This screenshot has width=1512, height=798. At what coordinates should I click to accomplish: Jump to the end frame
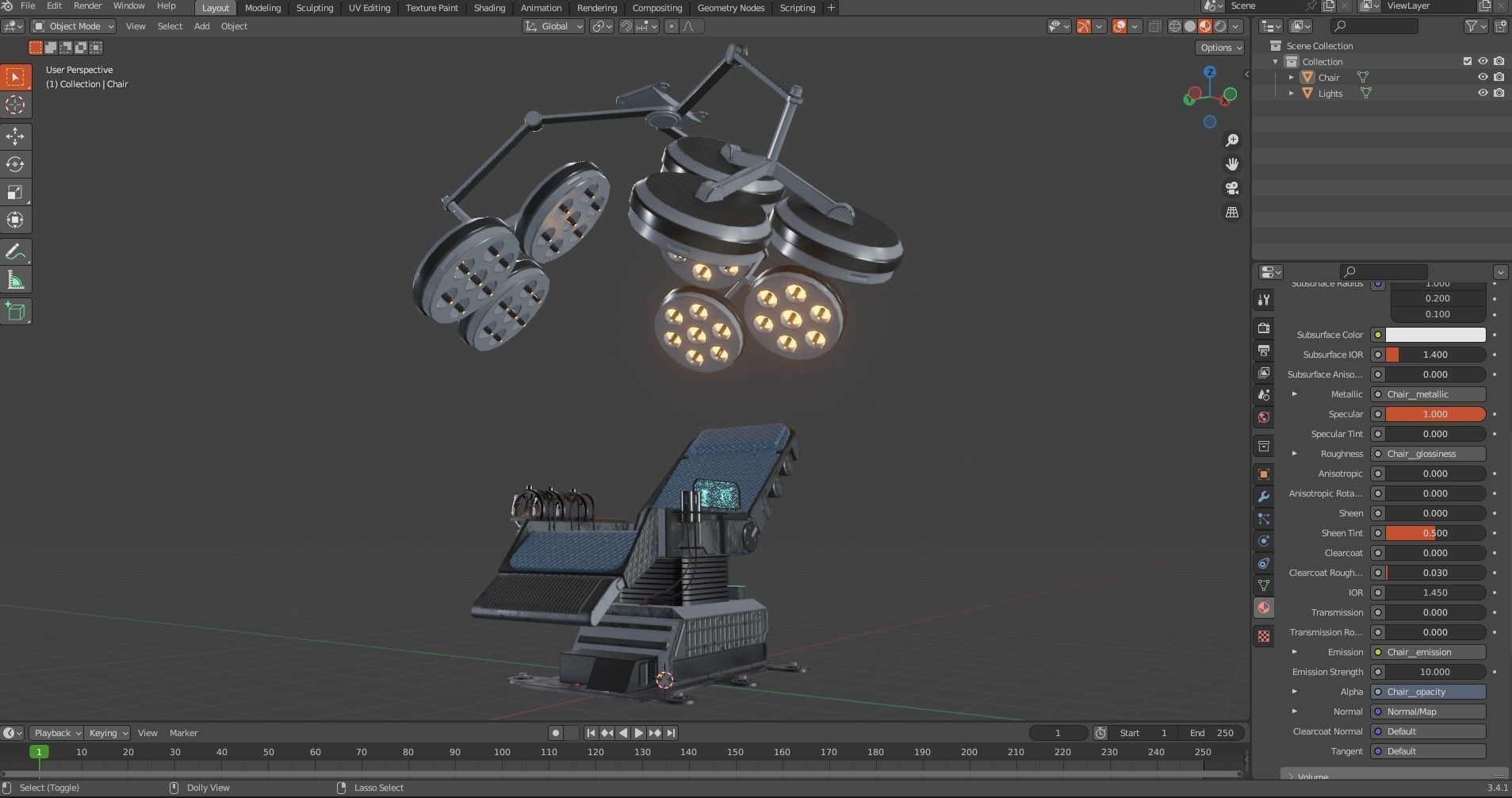pyautogui.click(x=671, y=733)
